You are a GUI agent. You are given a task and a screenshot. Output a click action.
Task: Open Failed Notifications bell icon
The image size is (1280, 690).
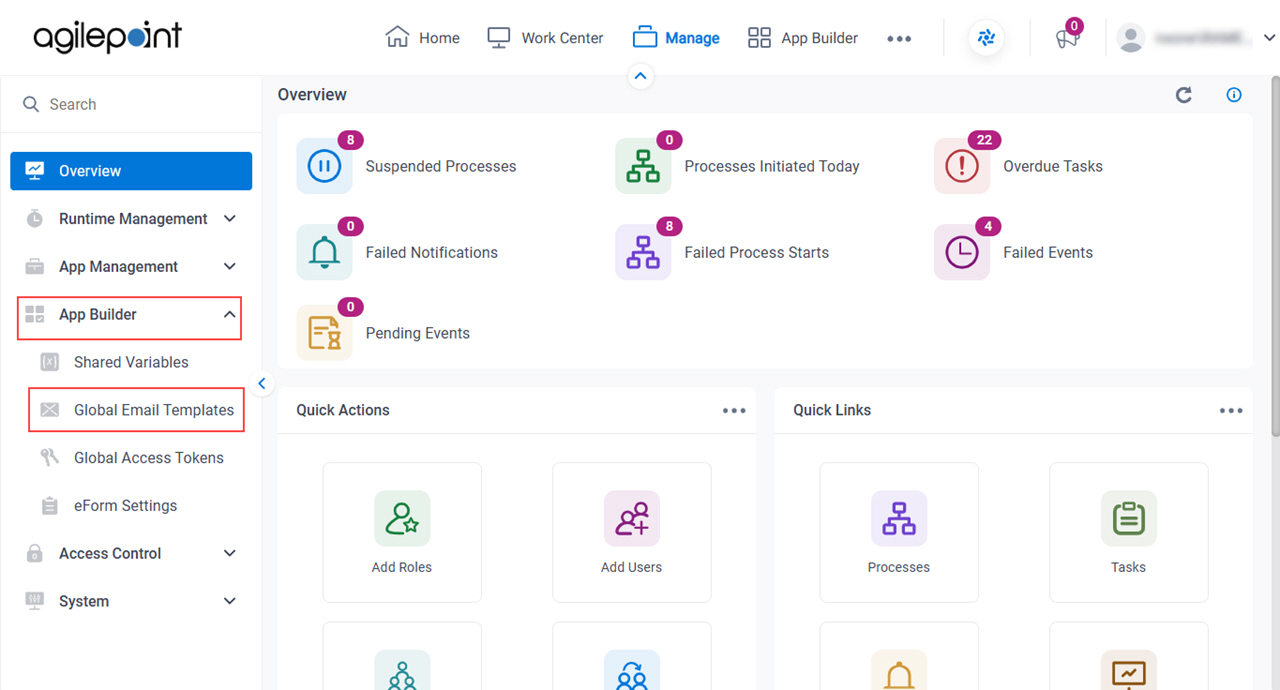324,252
